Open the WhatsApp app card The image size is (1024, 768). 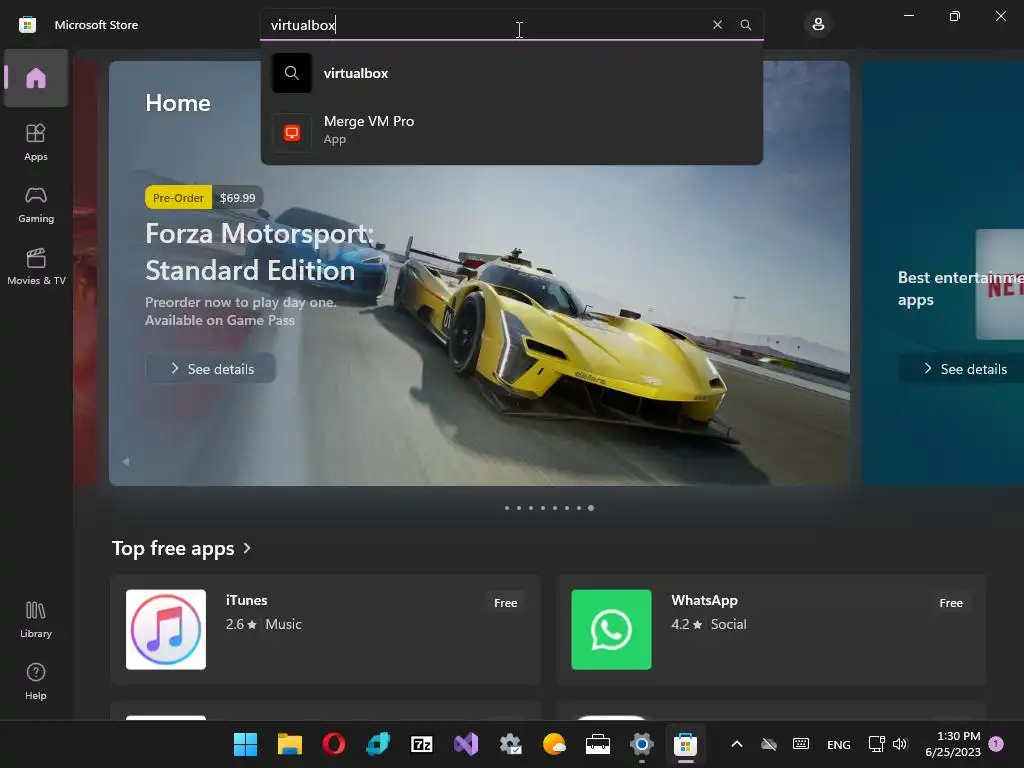coord(771,630)
